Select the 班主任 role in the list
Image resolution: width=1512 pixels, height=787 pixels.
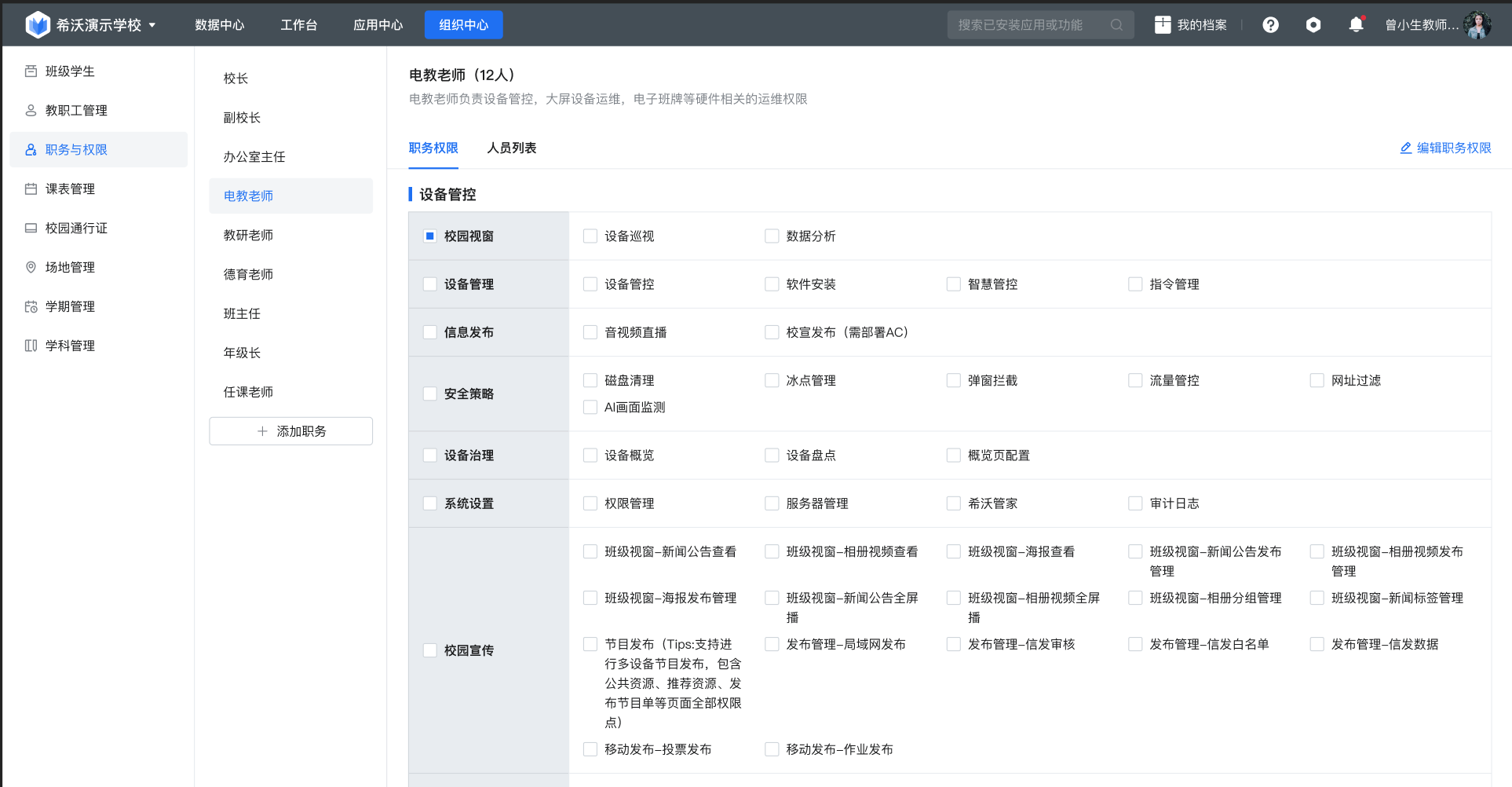(242, 314)
